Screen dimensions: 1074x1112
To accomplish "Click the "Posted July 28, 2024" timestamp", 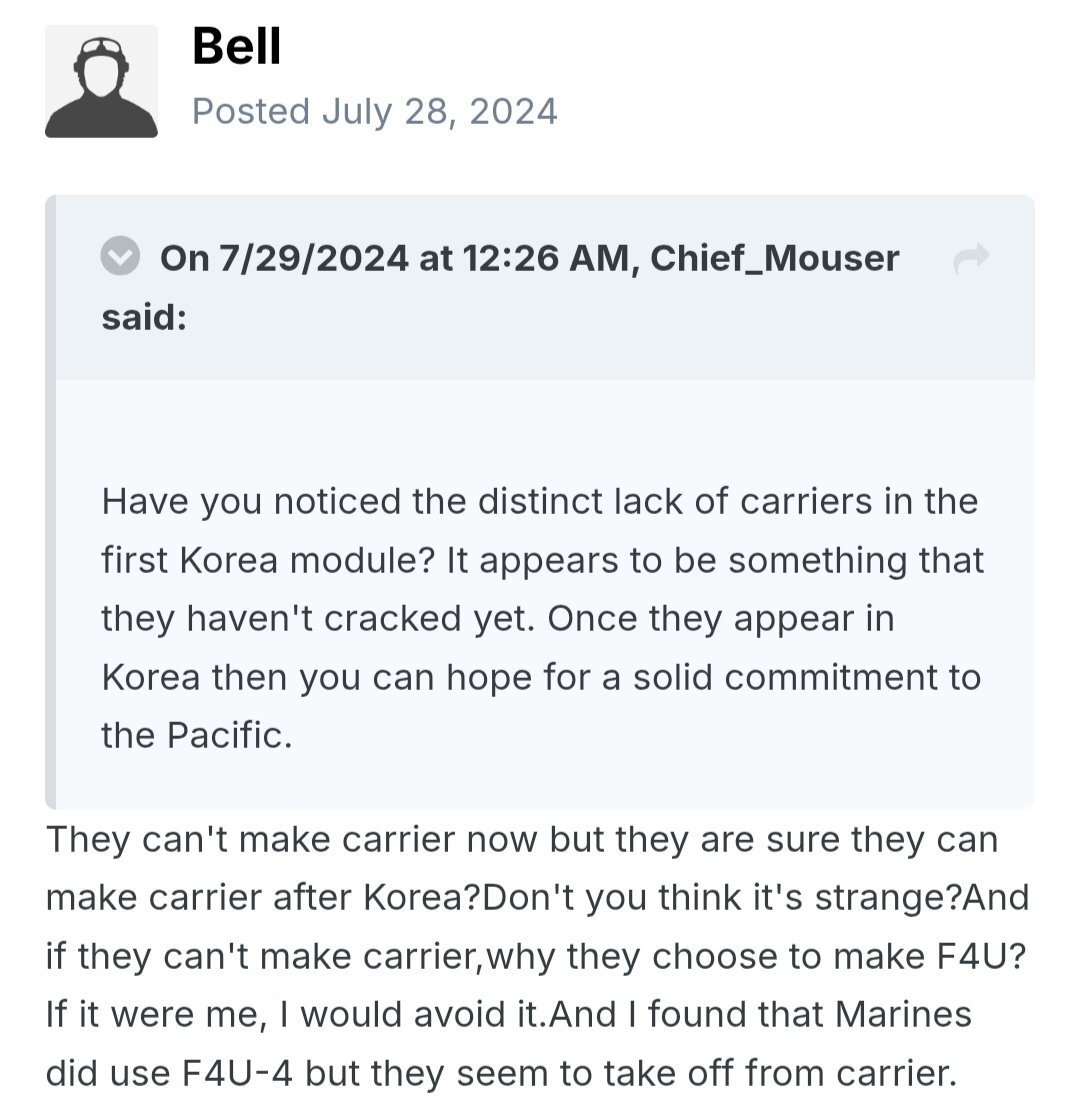I will pos(374,111).
